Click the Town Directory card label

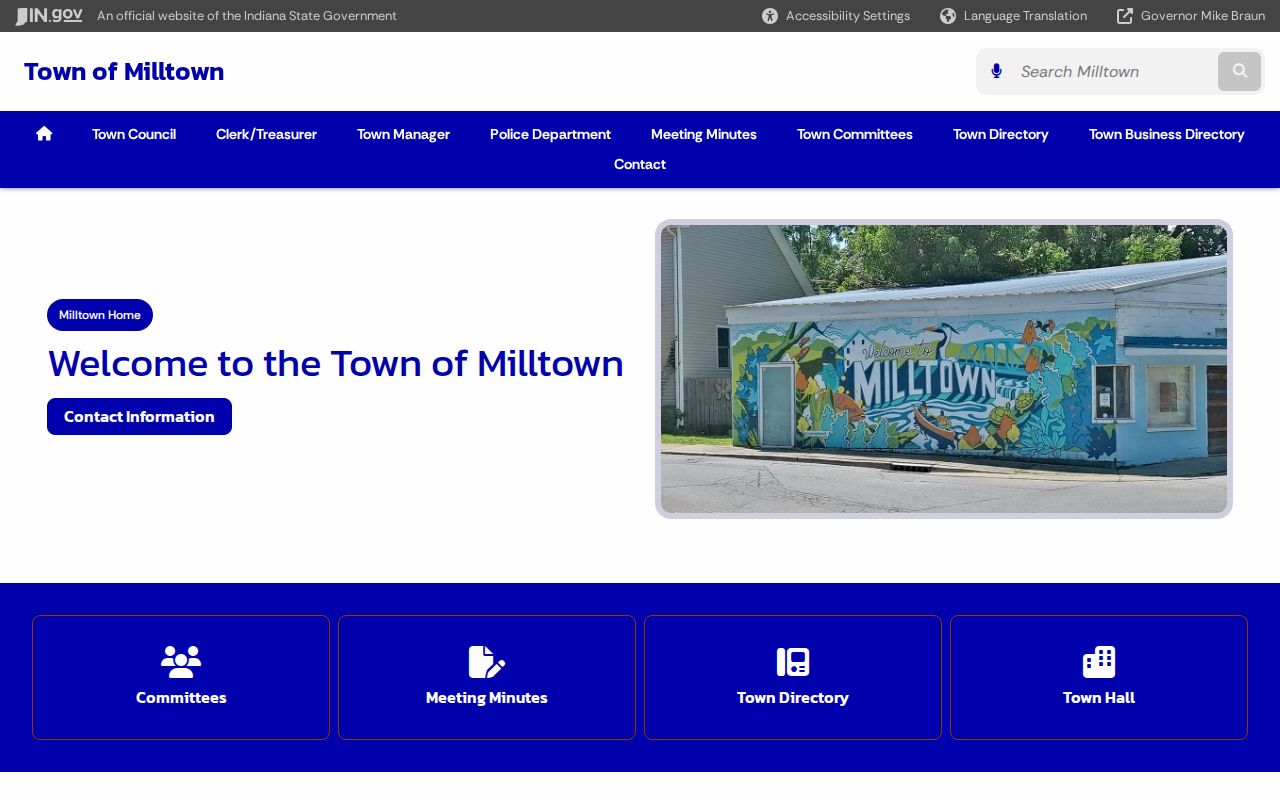click(x=793, y=698)
